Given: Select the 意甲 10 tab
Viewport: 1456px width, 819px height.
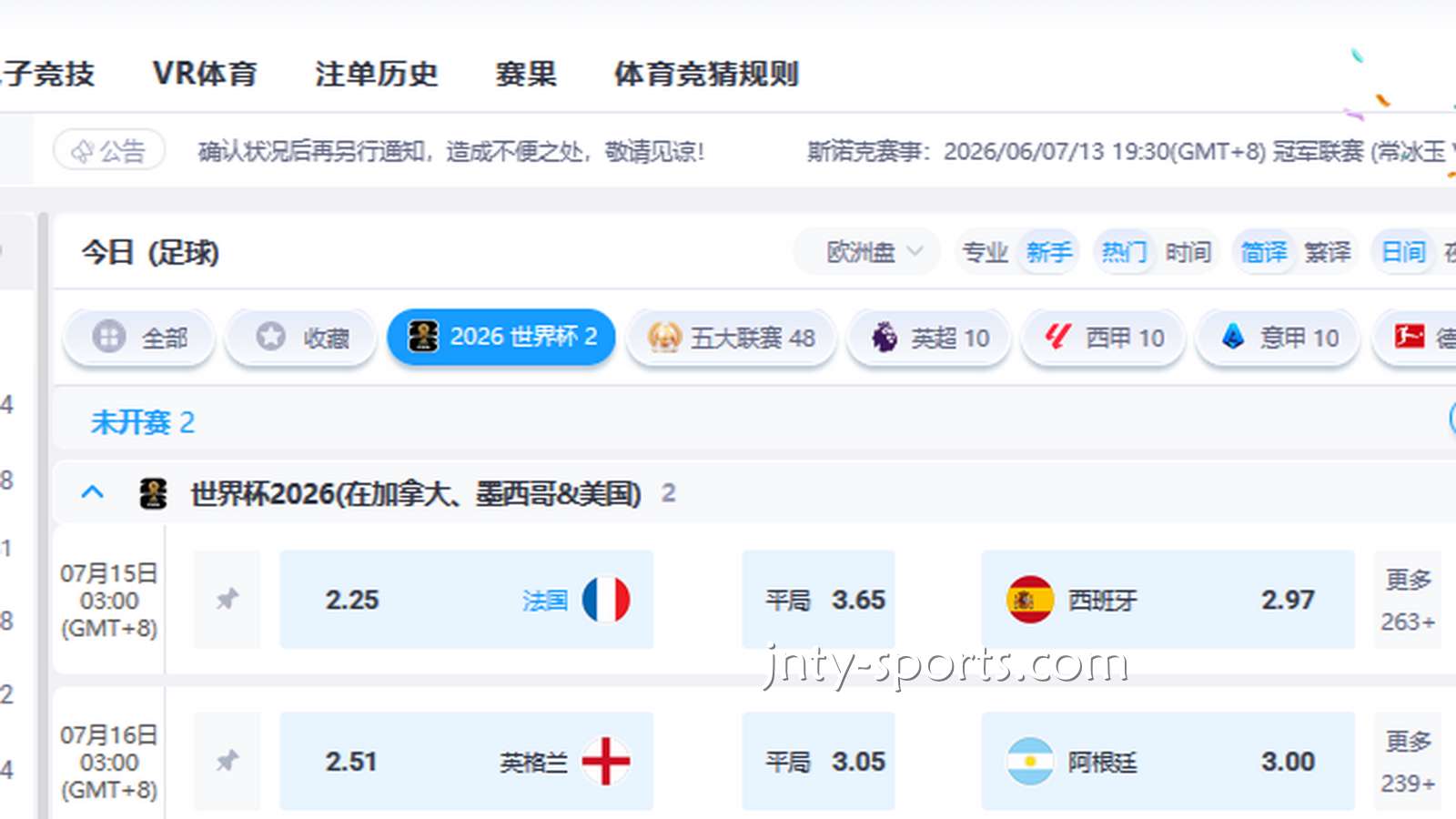Looking at the screenshot, I should pos(1279,338).
